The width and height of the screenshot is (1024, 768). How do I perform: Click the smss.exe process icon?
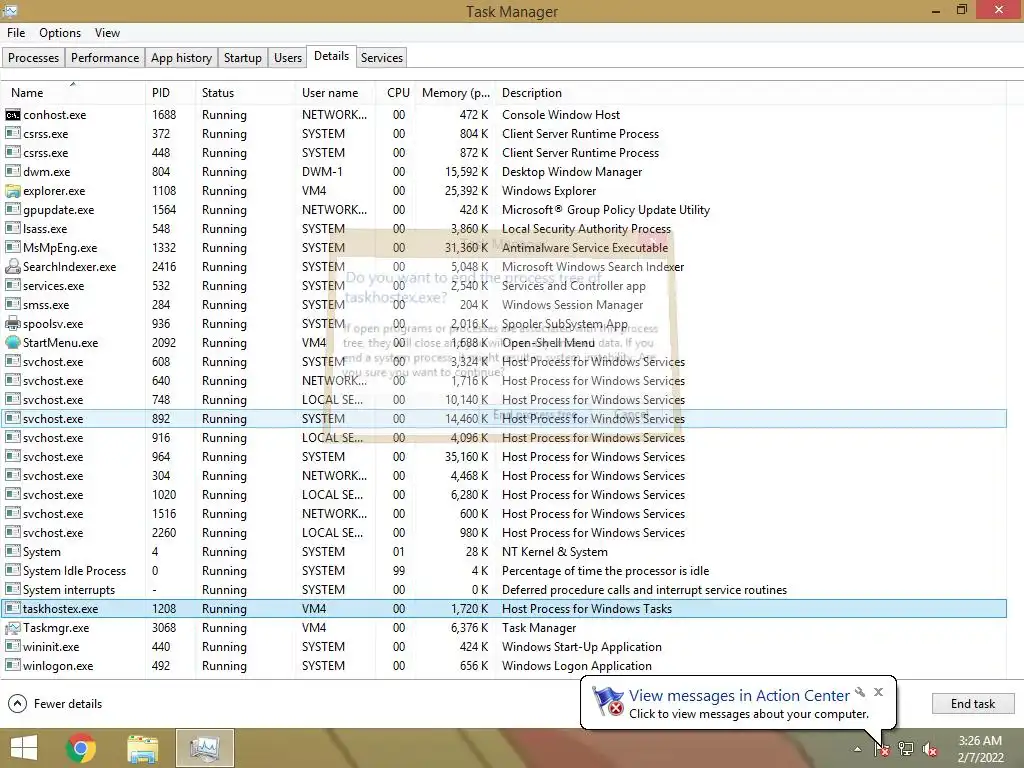click(x=12, y=305)
